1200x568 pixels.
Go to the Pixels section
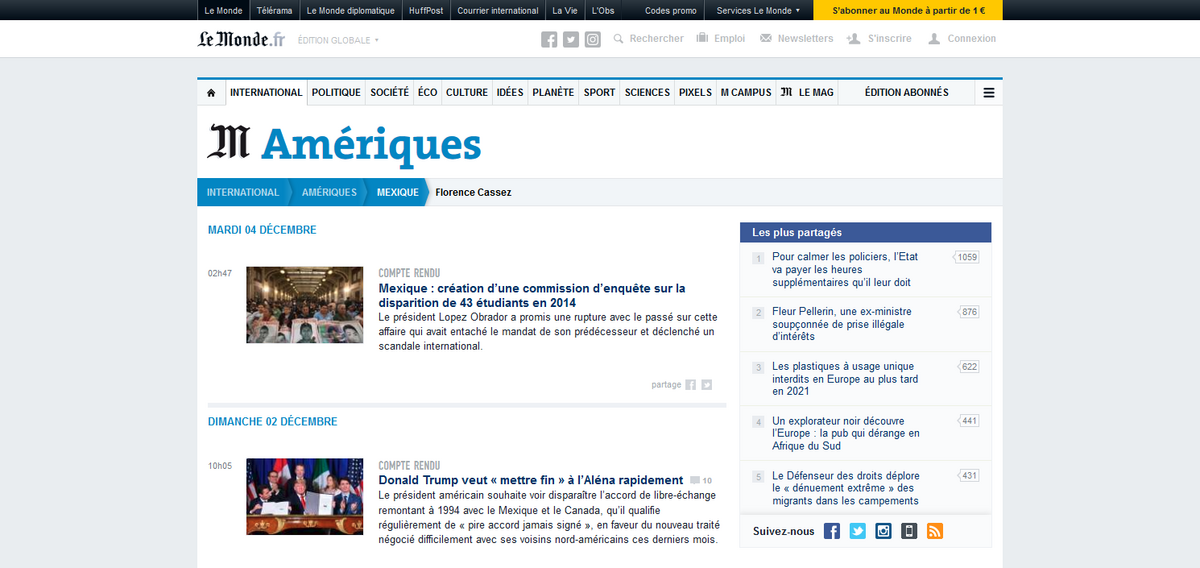pyautogui.click(x=695, y=92)
